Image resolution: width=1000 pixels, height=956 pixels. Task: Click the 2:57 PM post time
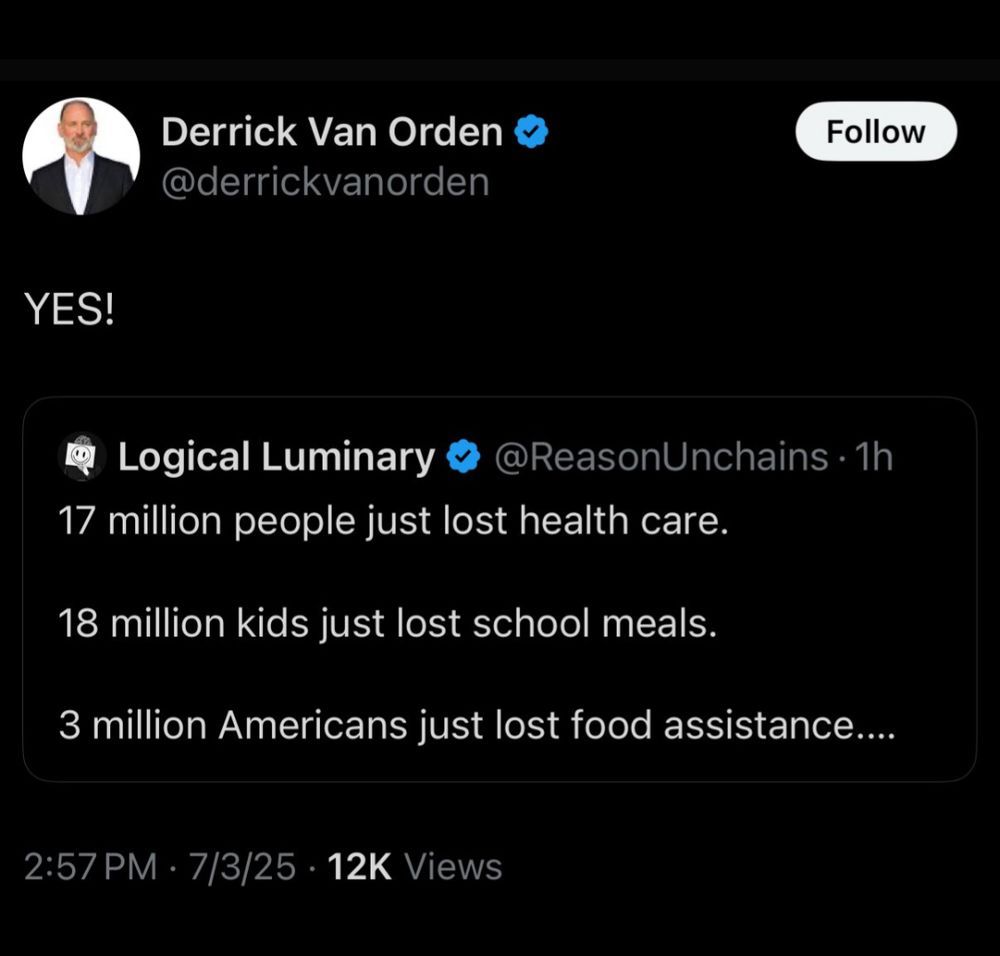point(90,866)
